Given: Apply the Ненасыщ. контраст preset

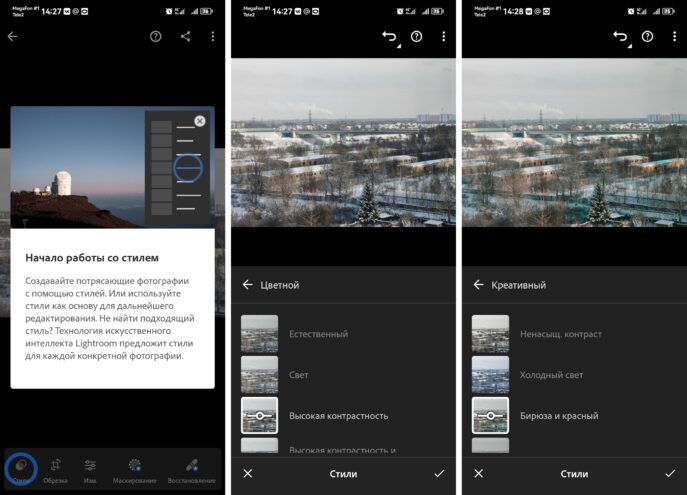Looking at the screenshot, I should point(490,333).
